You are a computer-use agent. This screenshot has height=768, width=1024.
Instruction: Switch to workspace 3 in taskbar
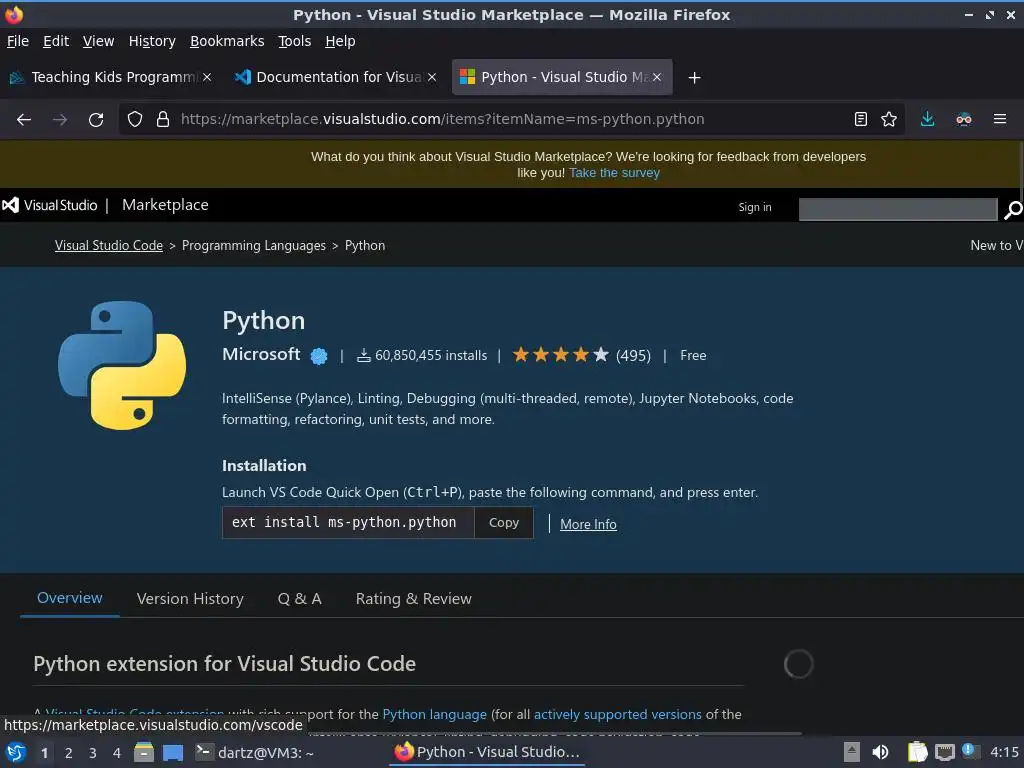(x=93, y=753)
